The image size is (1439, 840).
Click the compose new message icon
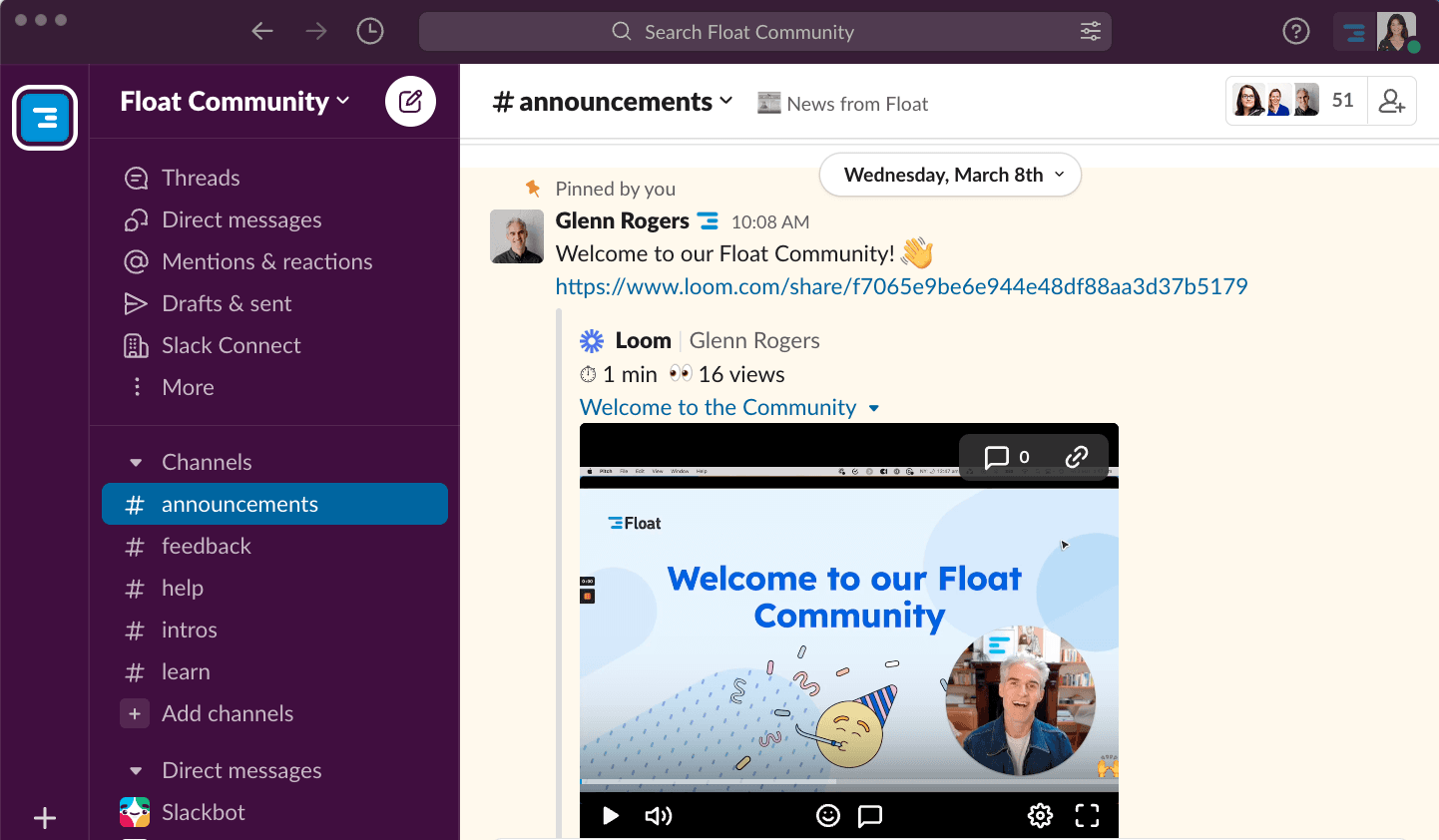410,101
